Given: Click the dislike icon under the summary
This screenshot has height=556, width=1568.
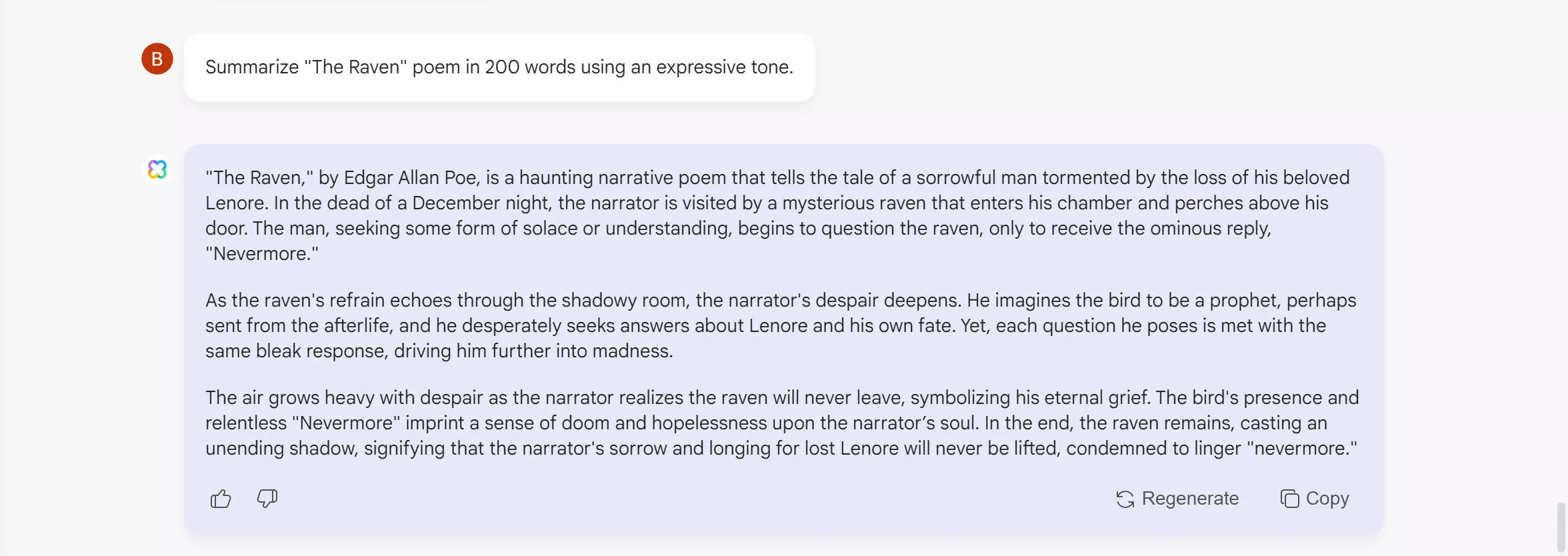Looking at the screenshot, I should [x=265, y=499].
